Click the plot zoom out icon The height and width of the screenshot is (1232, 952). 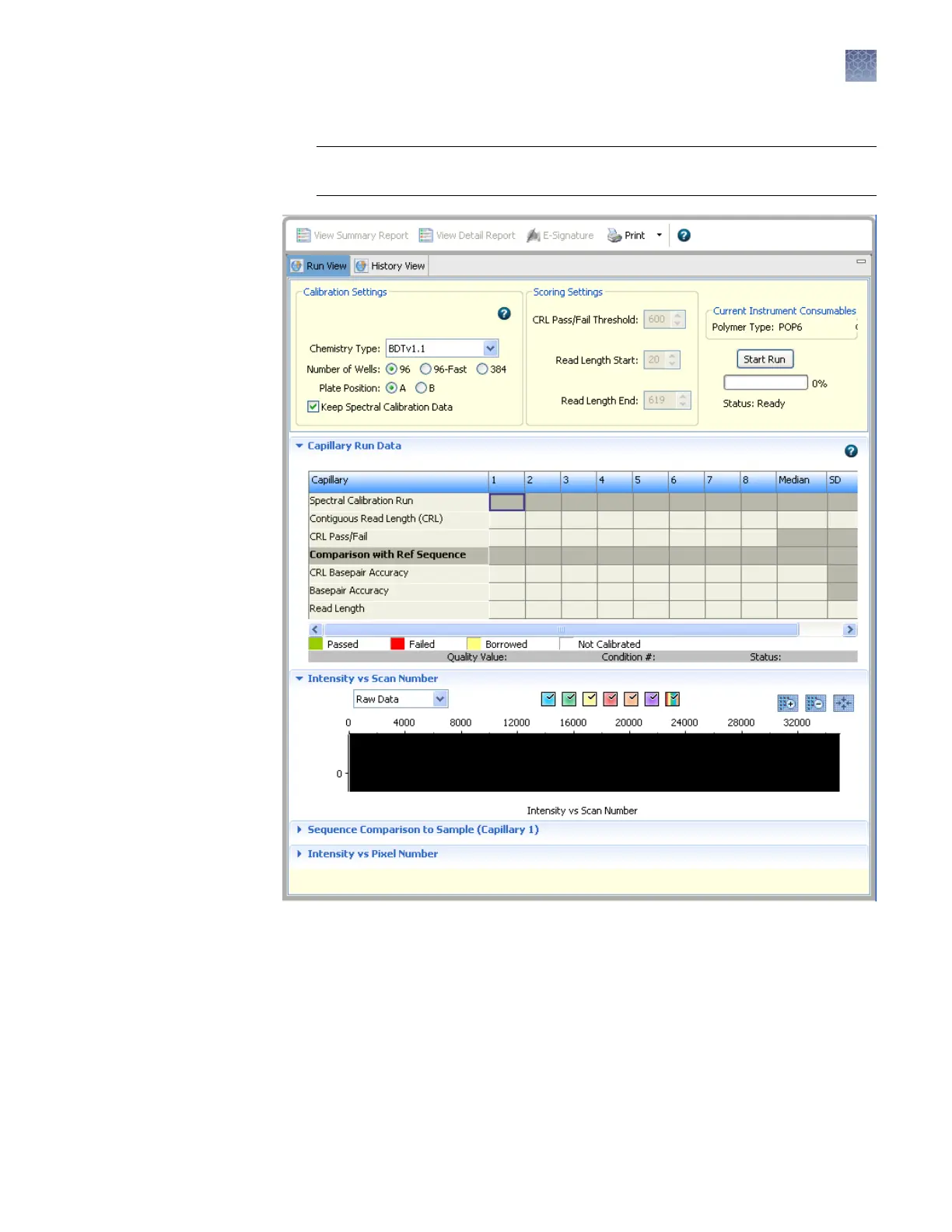point(816,704)
